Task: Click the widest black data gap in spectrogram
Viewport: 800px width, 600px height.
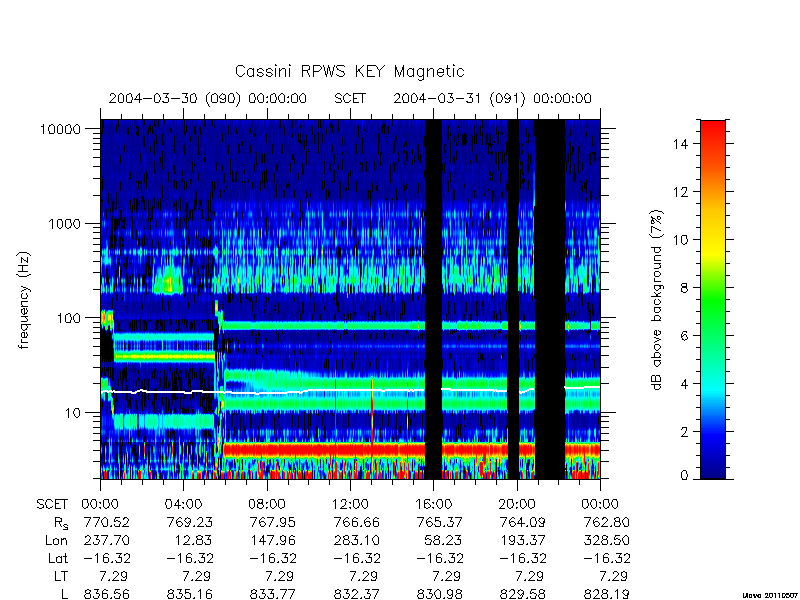Action: [x=549, y=299]
